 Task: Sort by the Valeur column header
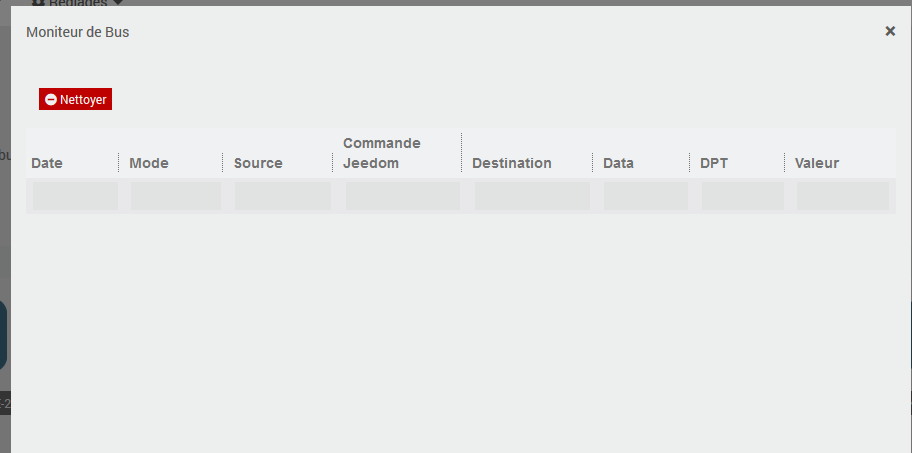817,163
